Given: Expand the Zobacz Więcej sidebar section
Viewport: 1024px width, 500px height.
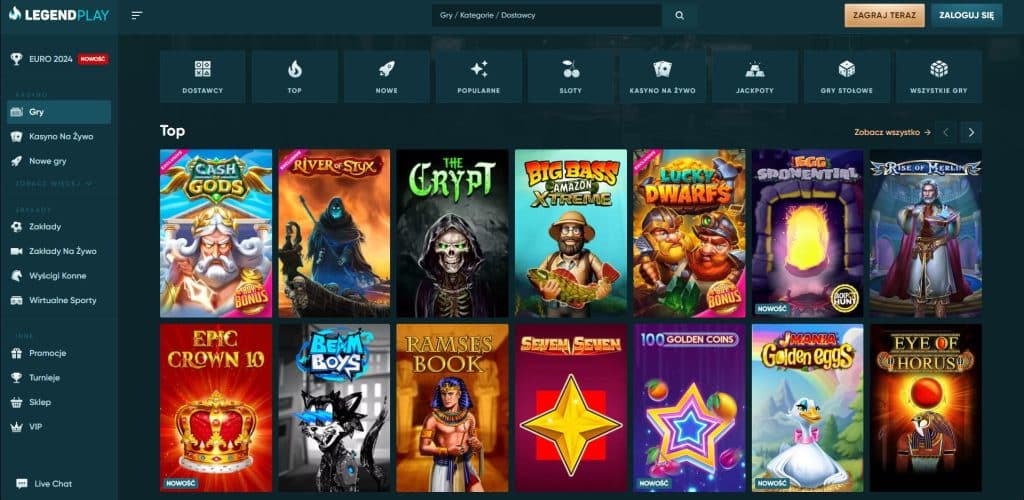Looking at the screenshot, I should pyautogui.click(x=54, y=184).
